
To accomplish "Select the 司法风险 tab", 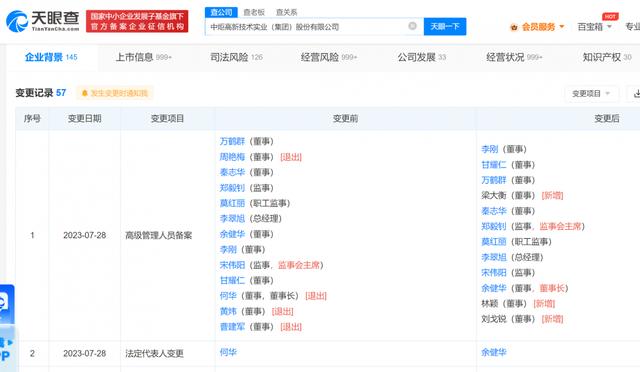I will pyautogui.click(x=236, y=57).
